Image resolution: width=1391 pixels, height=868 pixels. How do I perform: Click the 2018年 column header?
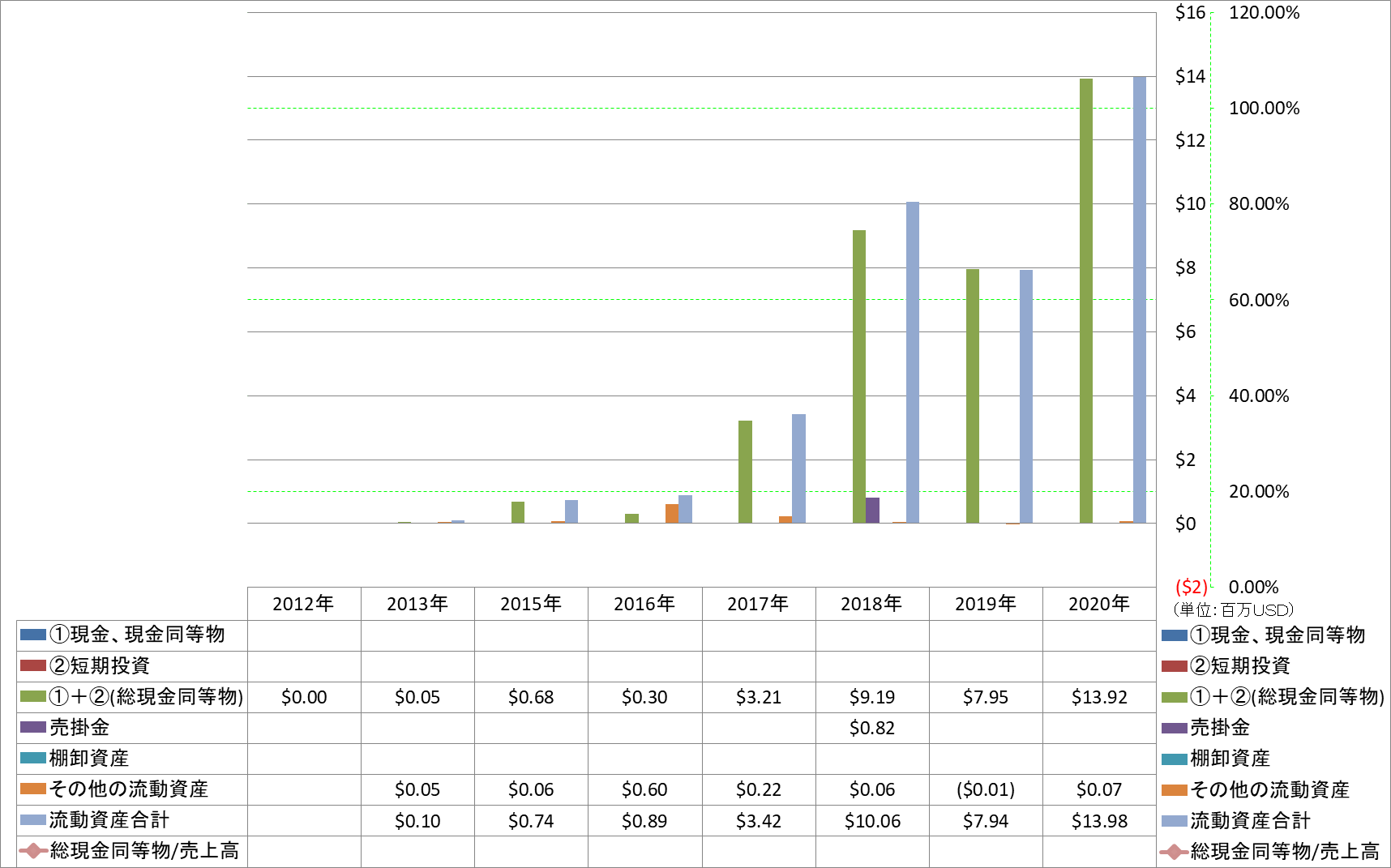tap(871, 604)
